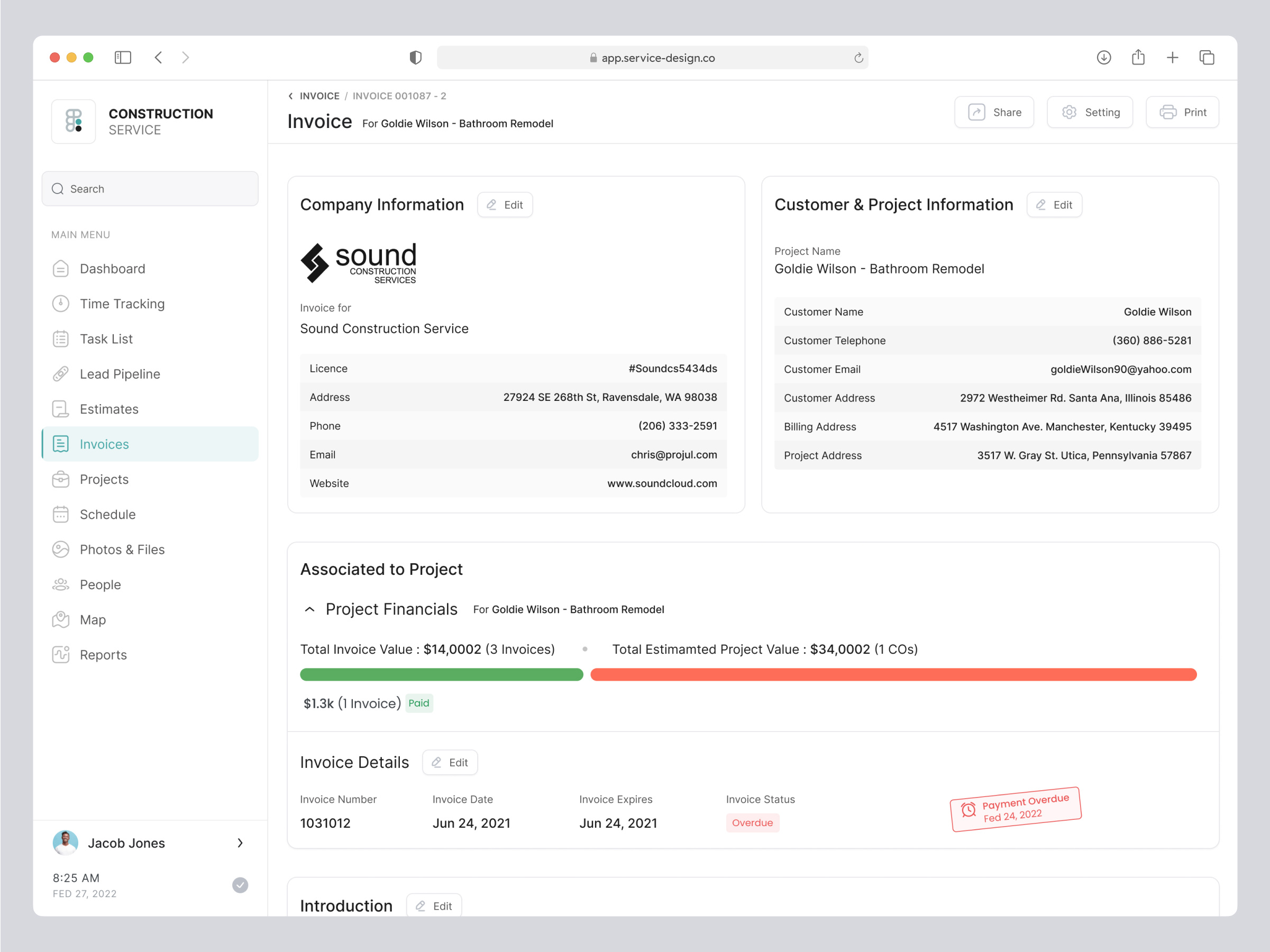This screenshot has width=1270, height=952.
Task: Open a new tab with plus icon
Action: click(x=1172, y=58)
